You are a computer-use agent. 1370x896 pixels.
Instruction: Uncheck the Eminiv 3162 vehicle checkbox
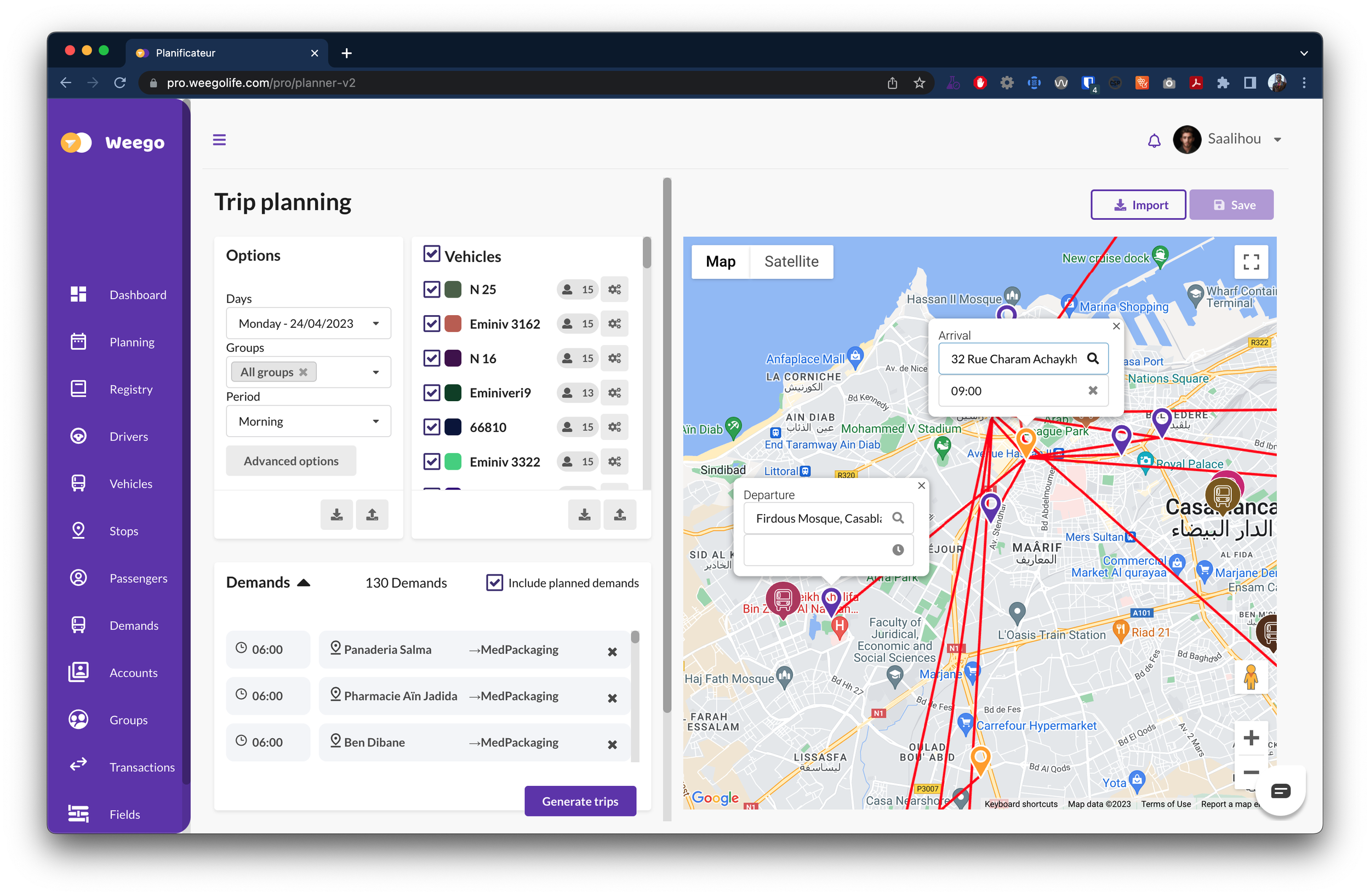[x=432, y=324]
